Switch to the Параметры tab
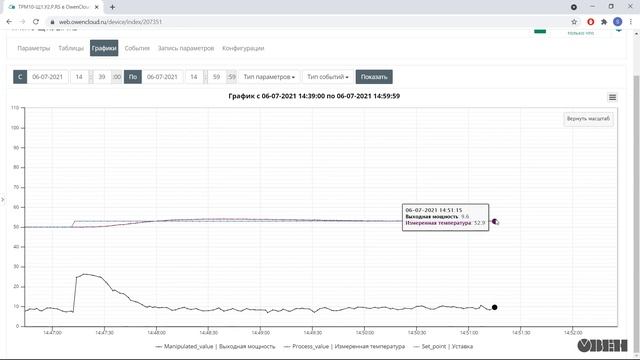Viewport: 640px width, 360px height. click(33, 48)
